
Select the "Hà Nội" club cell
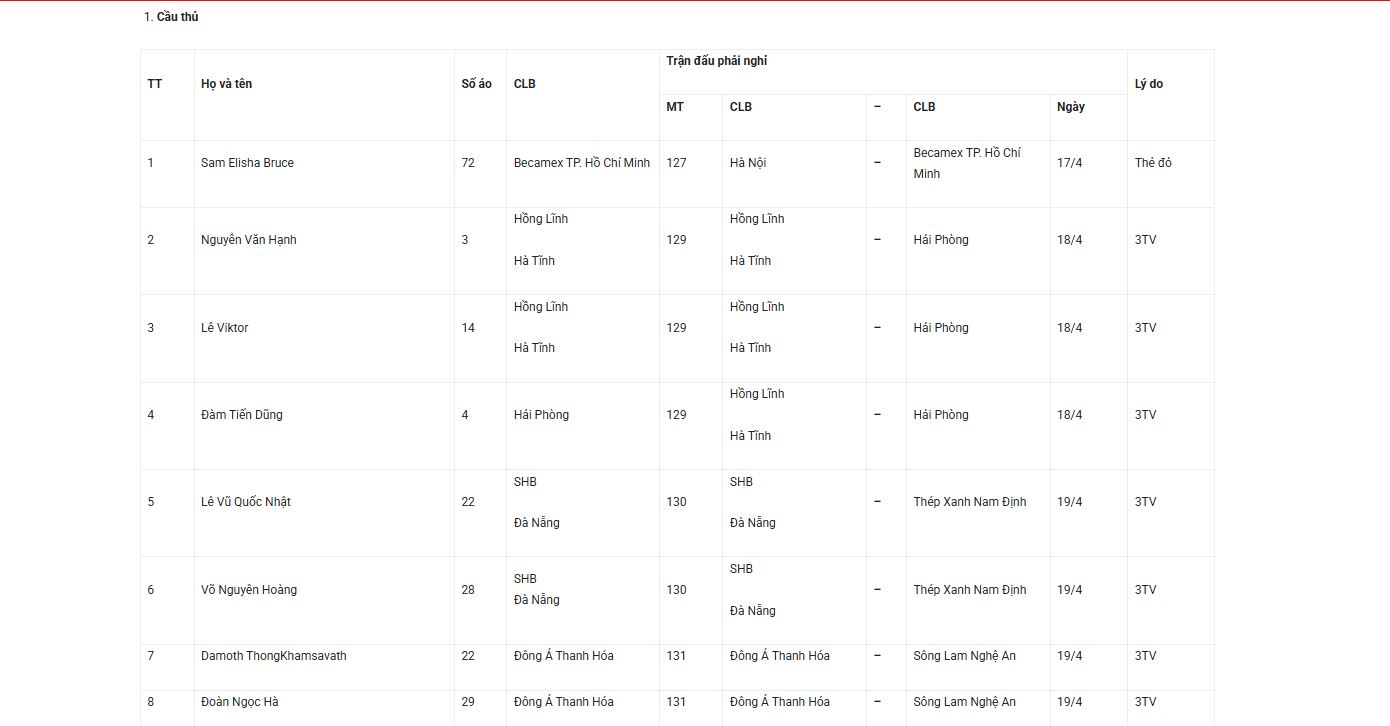(748, 163)
